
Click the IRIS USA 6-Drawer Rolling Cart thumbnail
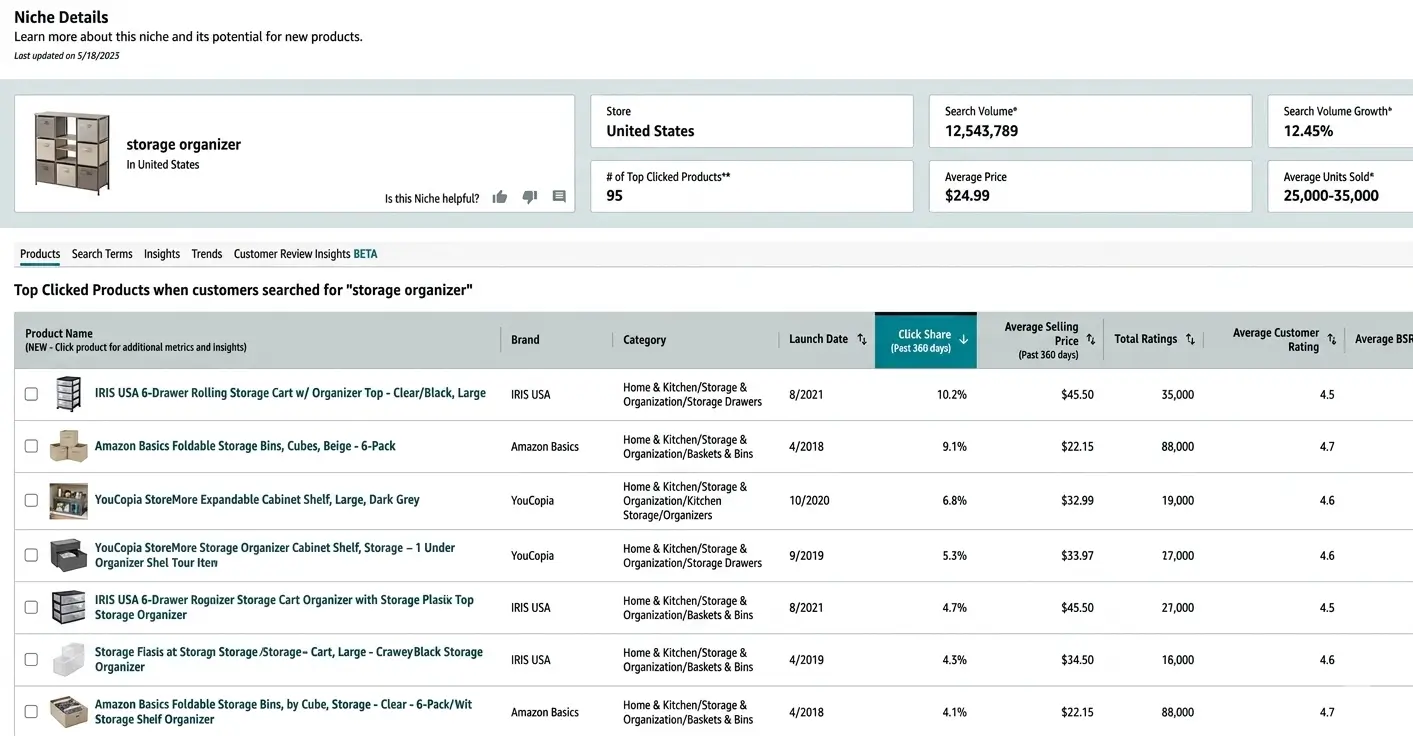click(x=67, y=394)
